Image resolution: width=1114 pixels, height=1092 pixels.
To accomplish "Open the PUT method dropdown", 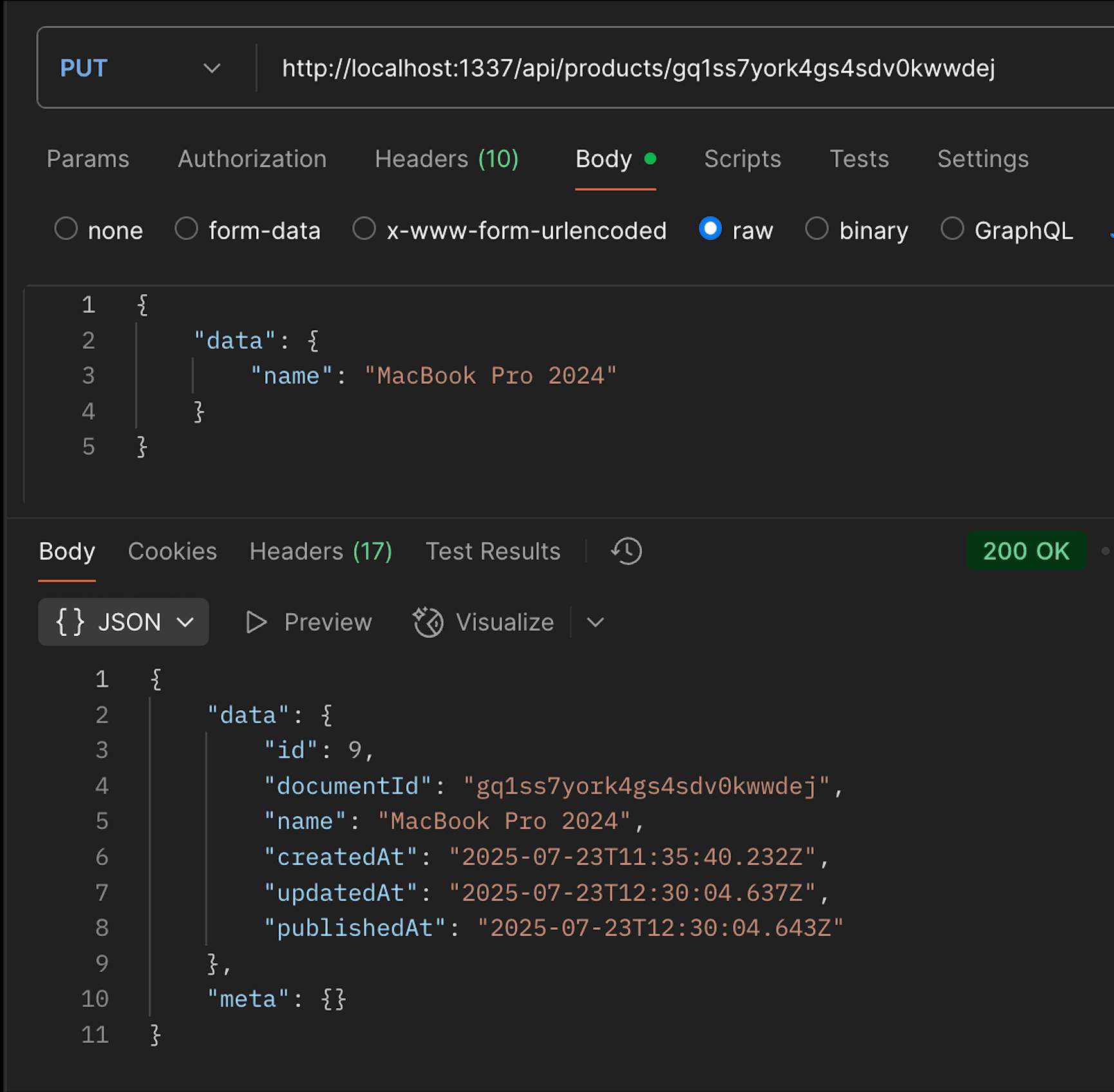I will click(212, 68).
